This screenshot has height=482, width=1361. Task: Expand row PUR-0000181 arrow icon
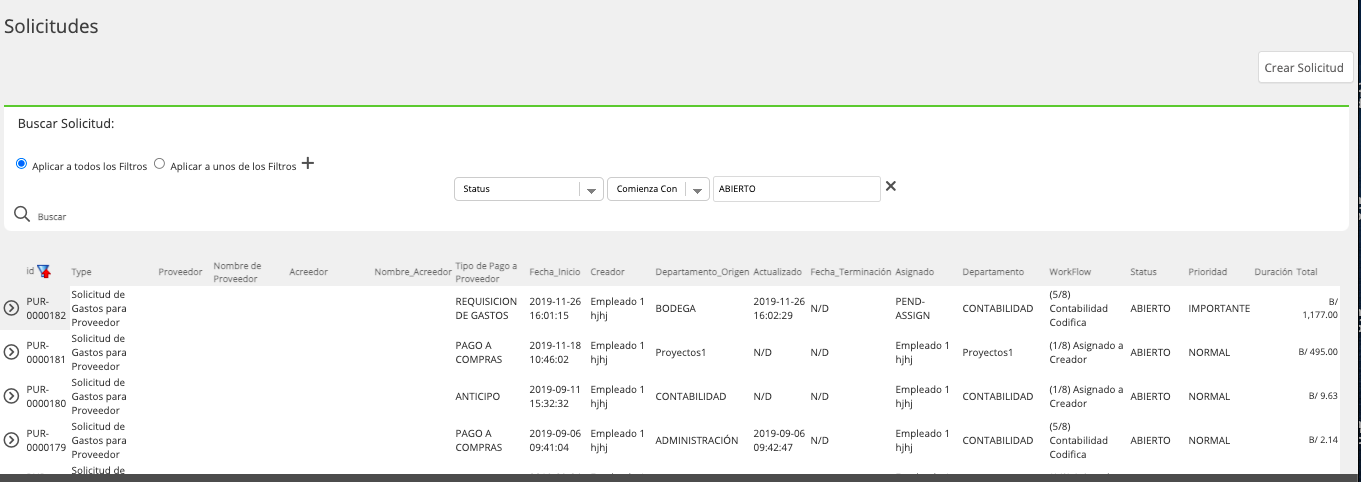(12, 352)
